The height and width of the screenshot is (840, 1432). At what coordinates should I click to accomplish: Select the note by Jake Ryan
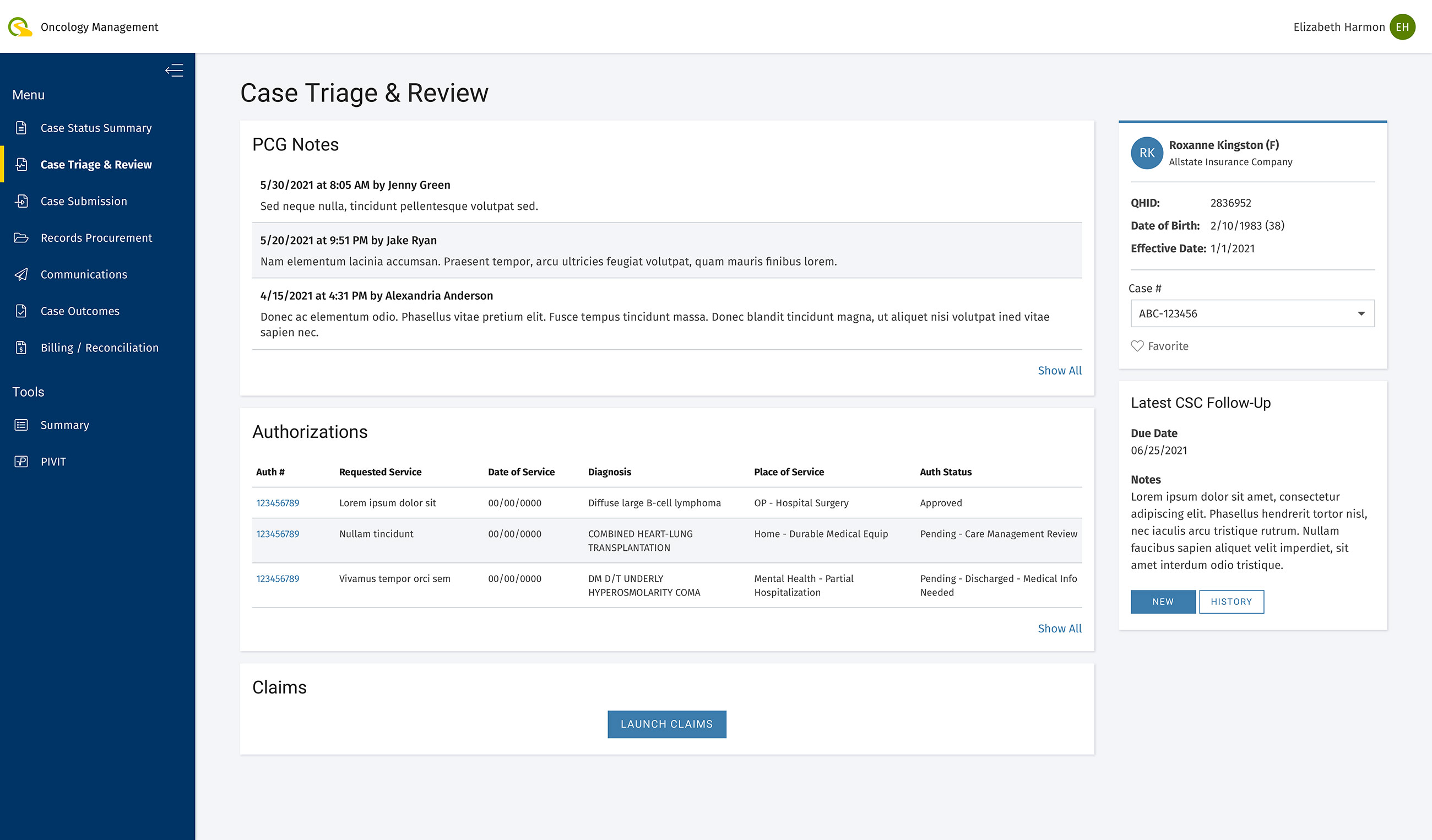[667, 251]
